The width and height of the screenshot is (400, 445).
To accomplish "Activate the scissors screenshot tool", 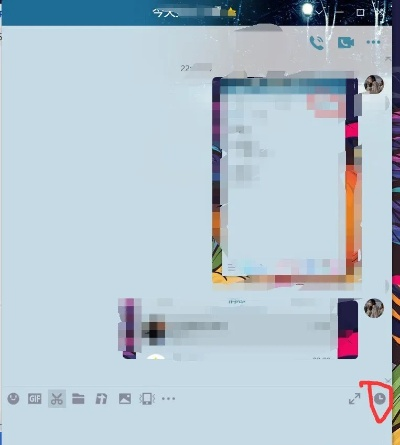I will (57, 399).
